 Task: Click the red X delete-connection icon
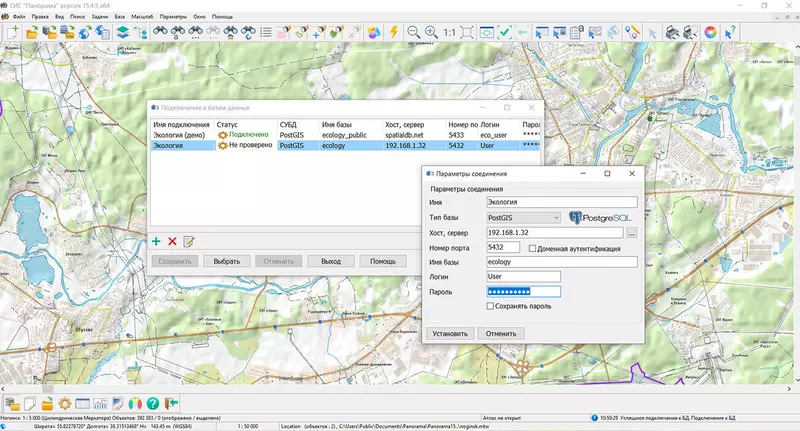point(172,241)
